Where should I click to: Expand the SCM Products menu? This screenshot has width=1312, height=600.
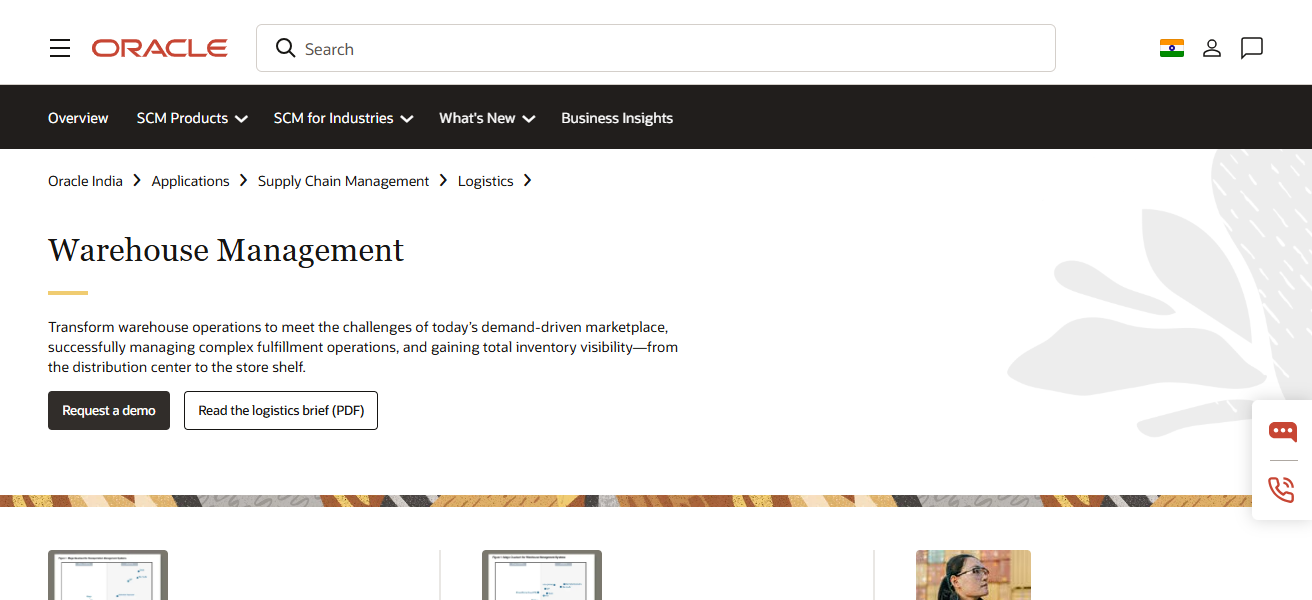coord(192,118)
